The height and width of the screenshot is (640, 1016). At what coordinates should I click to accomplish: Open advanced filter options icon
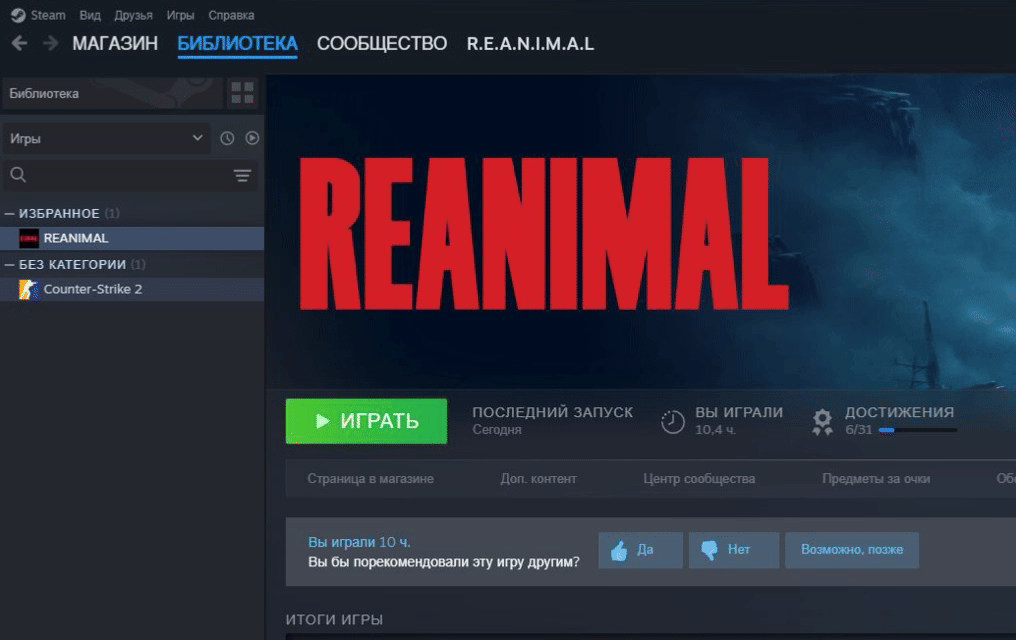[x=242, y=175]
